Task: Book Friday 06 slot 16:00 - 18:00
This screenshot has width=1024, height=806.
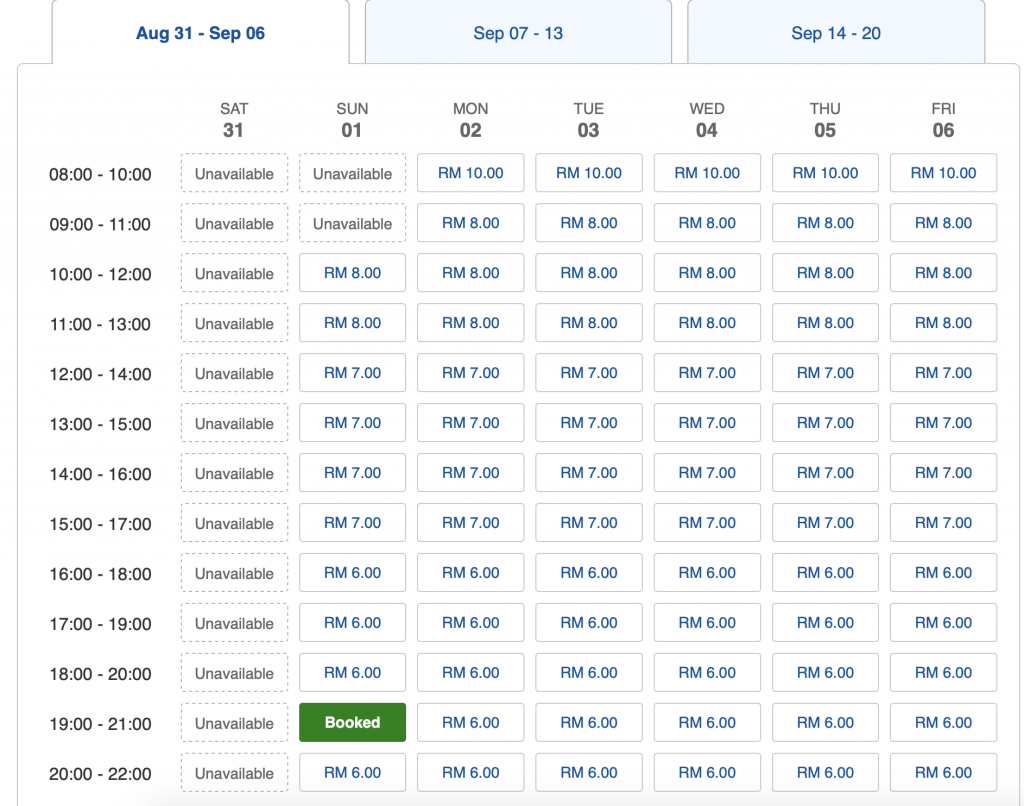Action: 943,573
